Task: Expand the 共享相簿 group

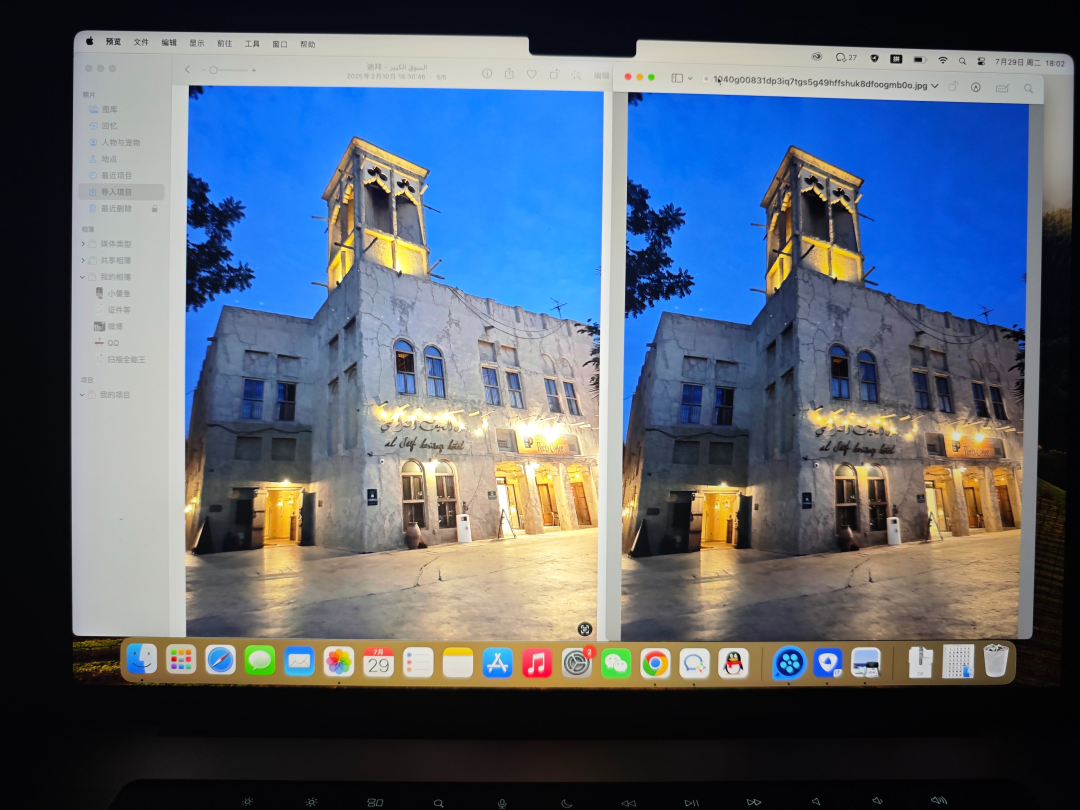Action: [83, 260]
